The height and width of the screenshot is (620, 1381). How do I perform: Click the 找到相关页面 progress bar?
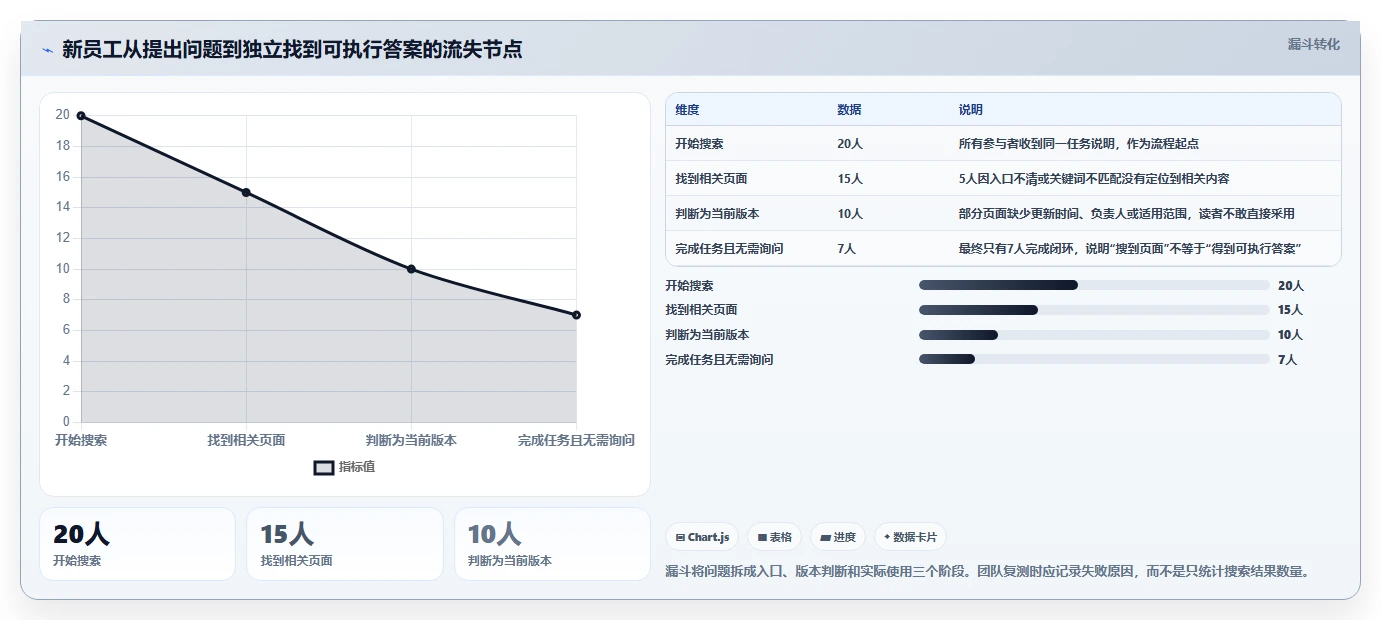tap(1094, 310)
